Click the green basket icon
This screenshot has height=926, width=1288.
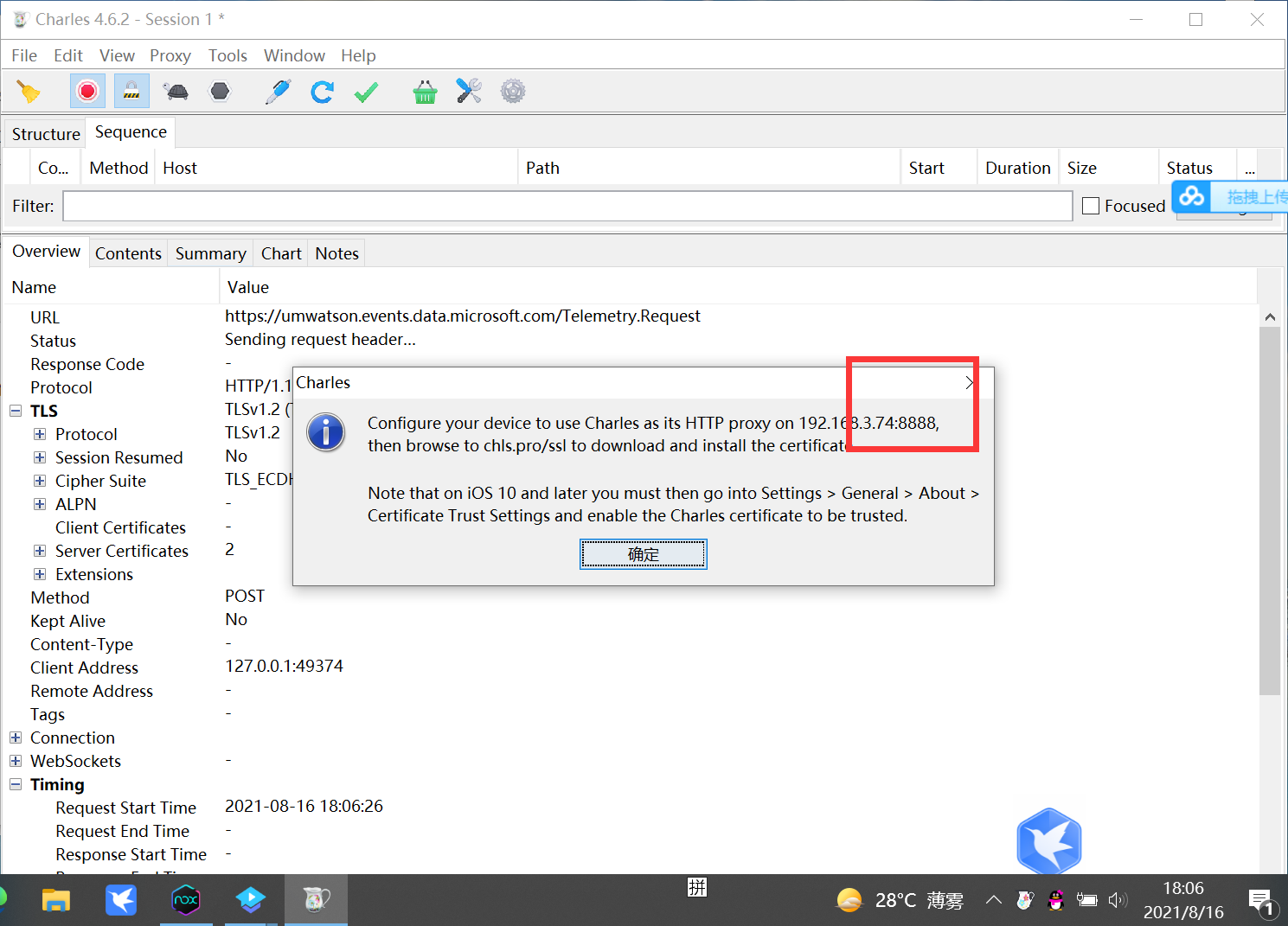pos(425,92)
